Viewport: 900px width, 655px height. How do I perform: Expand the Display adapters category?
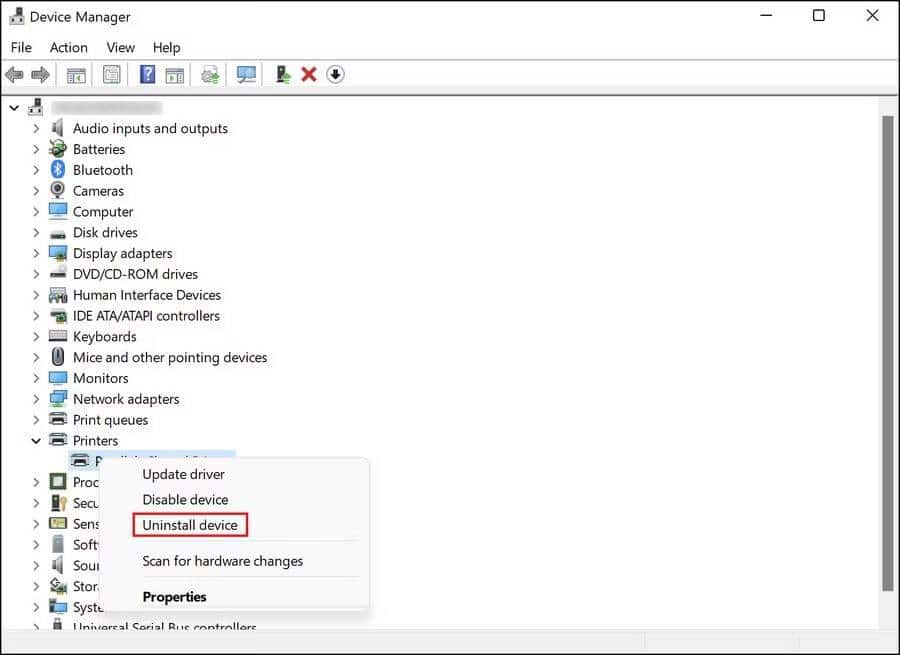coord(37,253)
